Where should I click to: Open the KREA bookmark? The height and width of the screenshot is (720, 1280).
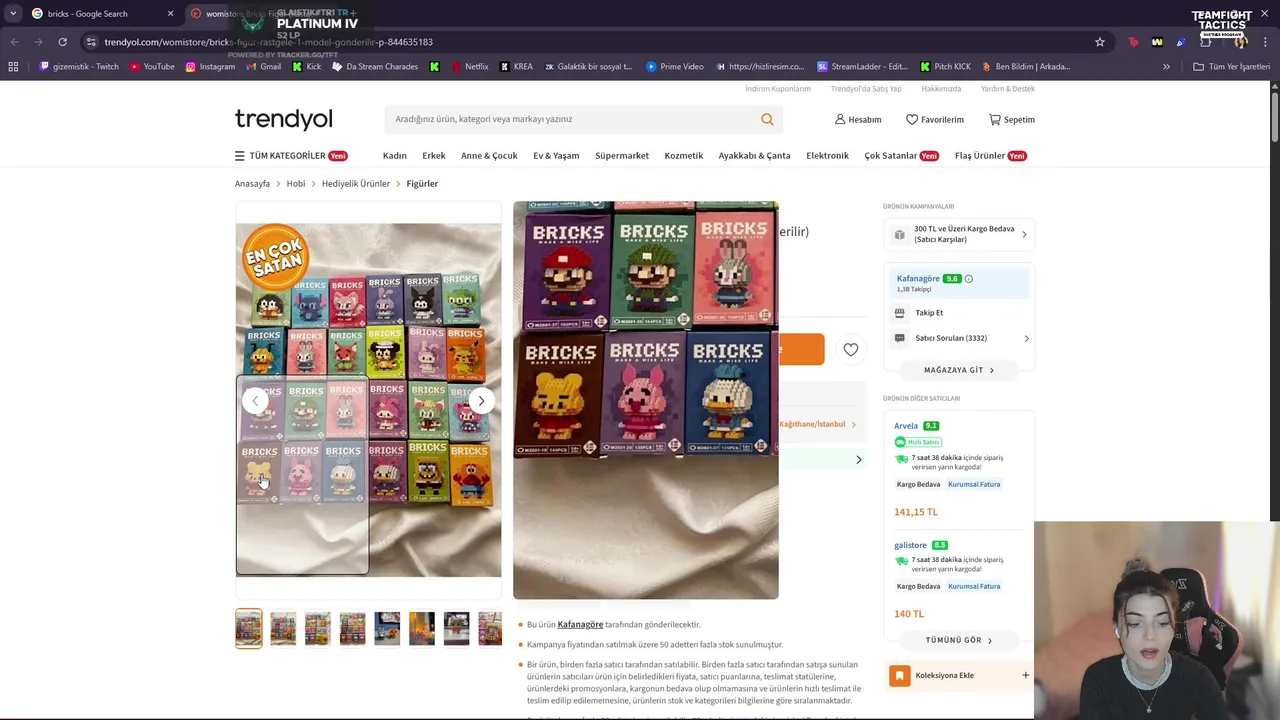516,66
